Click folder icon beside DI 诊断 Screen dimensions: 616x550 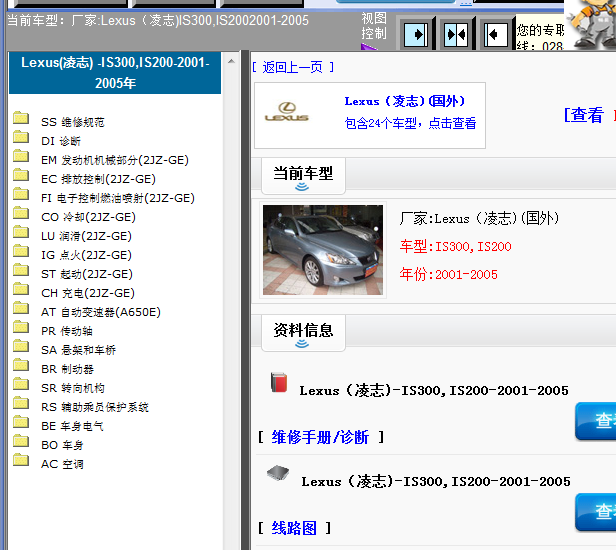click(21, 137)
